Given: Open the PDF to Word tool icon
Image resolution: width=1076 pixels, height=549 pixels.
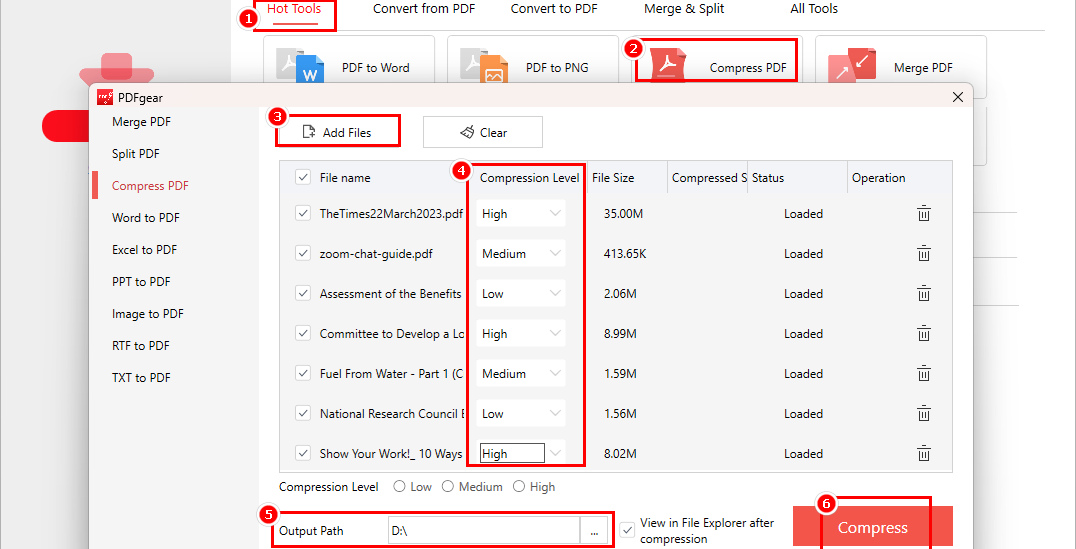Looking at the screenshot, I should coord(301,67).
